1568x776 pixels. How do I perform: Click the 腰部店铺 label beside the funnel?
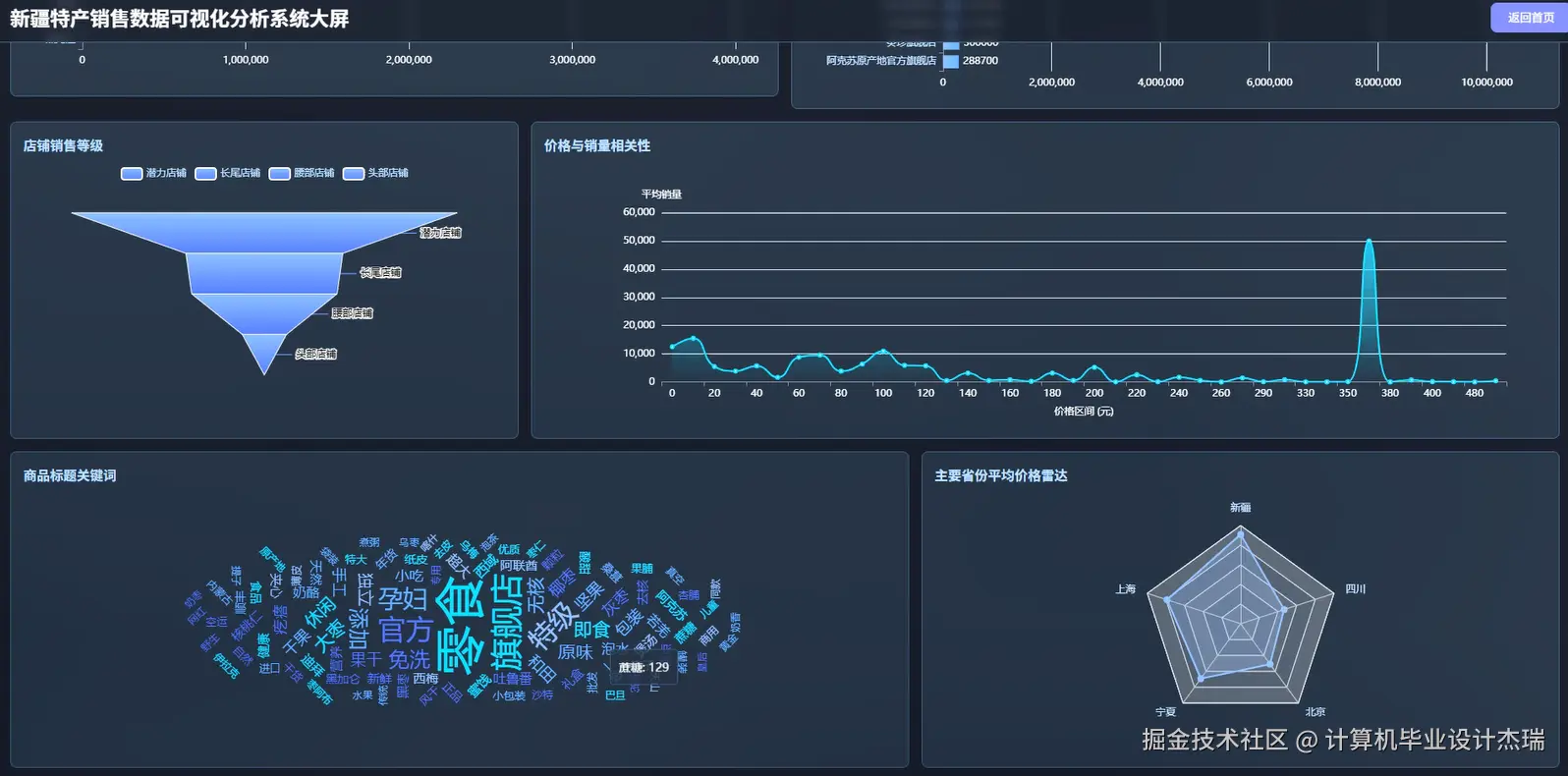coord(352,313)
